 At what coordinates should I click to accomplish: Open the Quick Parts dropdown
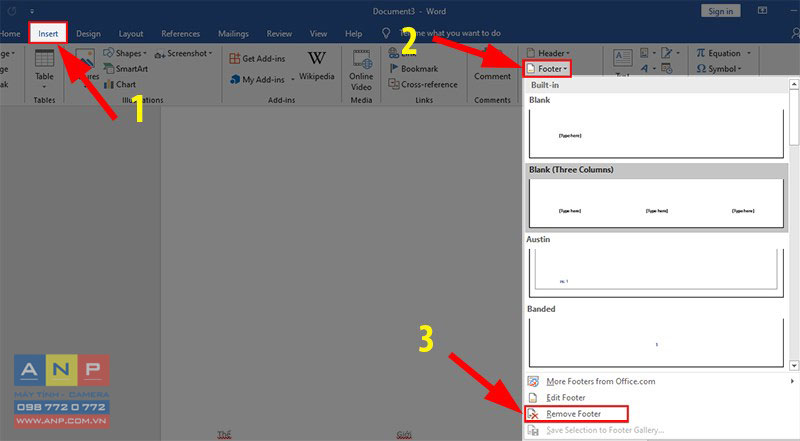pos(647,53)
